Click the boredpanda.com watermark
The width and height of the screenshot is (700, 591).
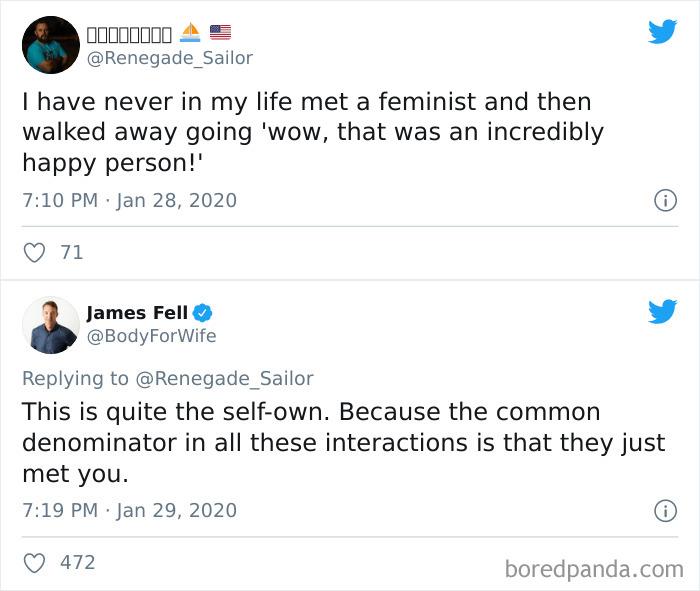594,569
